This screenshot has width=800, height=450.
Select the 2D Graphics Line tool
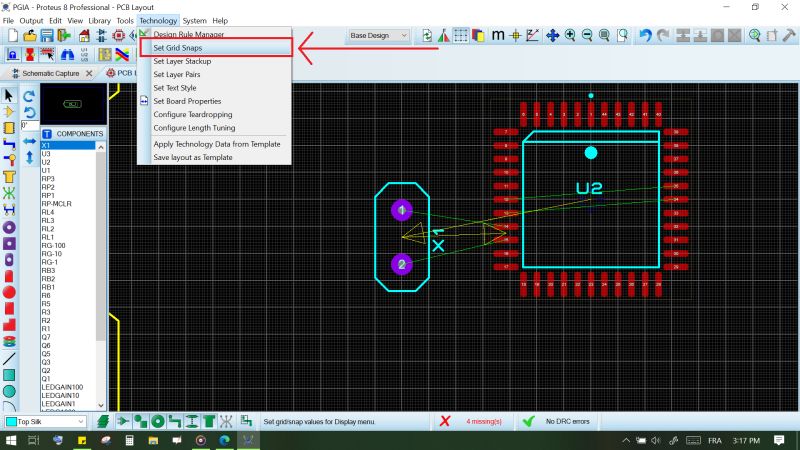tap(9, 359)
